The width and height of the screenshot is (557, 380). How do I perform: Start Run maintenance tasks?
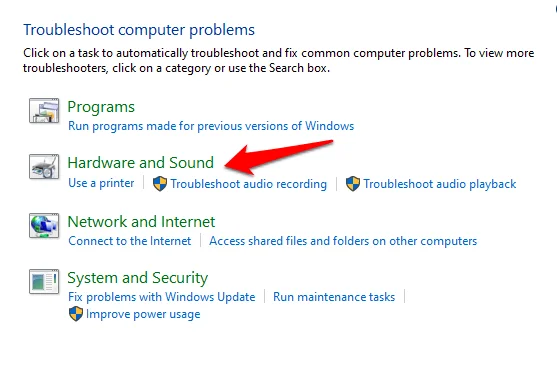(334, 297)
